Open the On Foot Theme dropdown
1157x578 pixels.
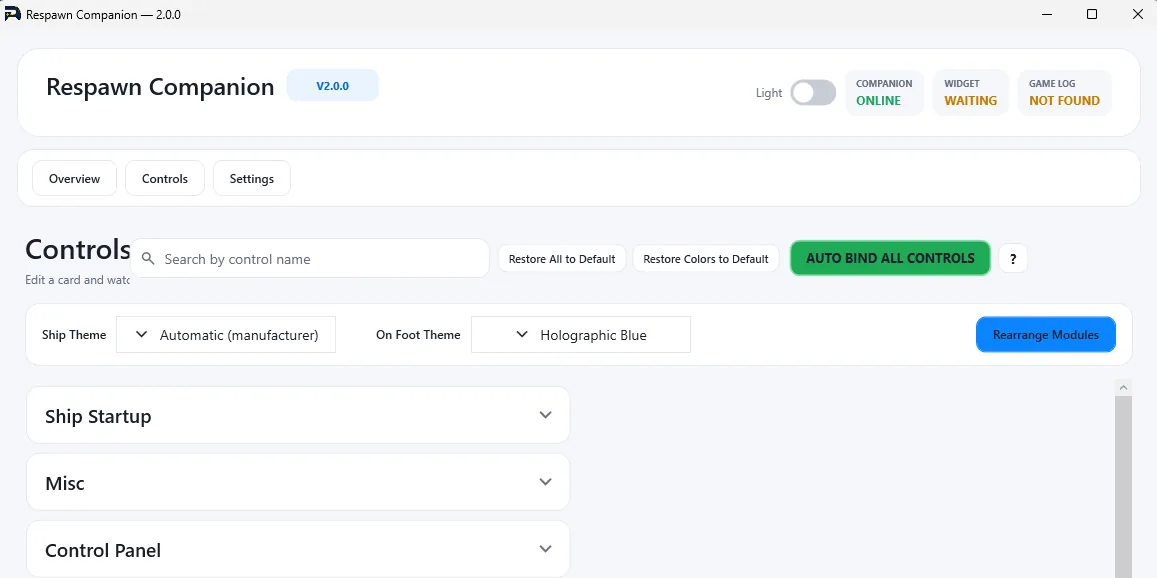click(x=581, y=335)
